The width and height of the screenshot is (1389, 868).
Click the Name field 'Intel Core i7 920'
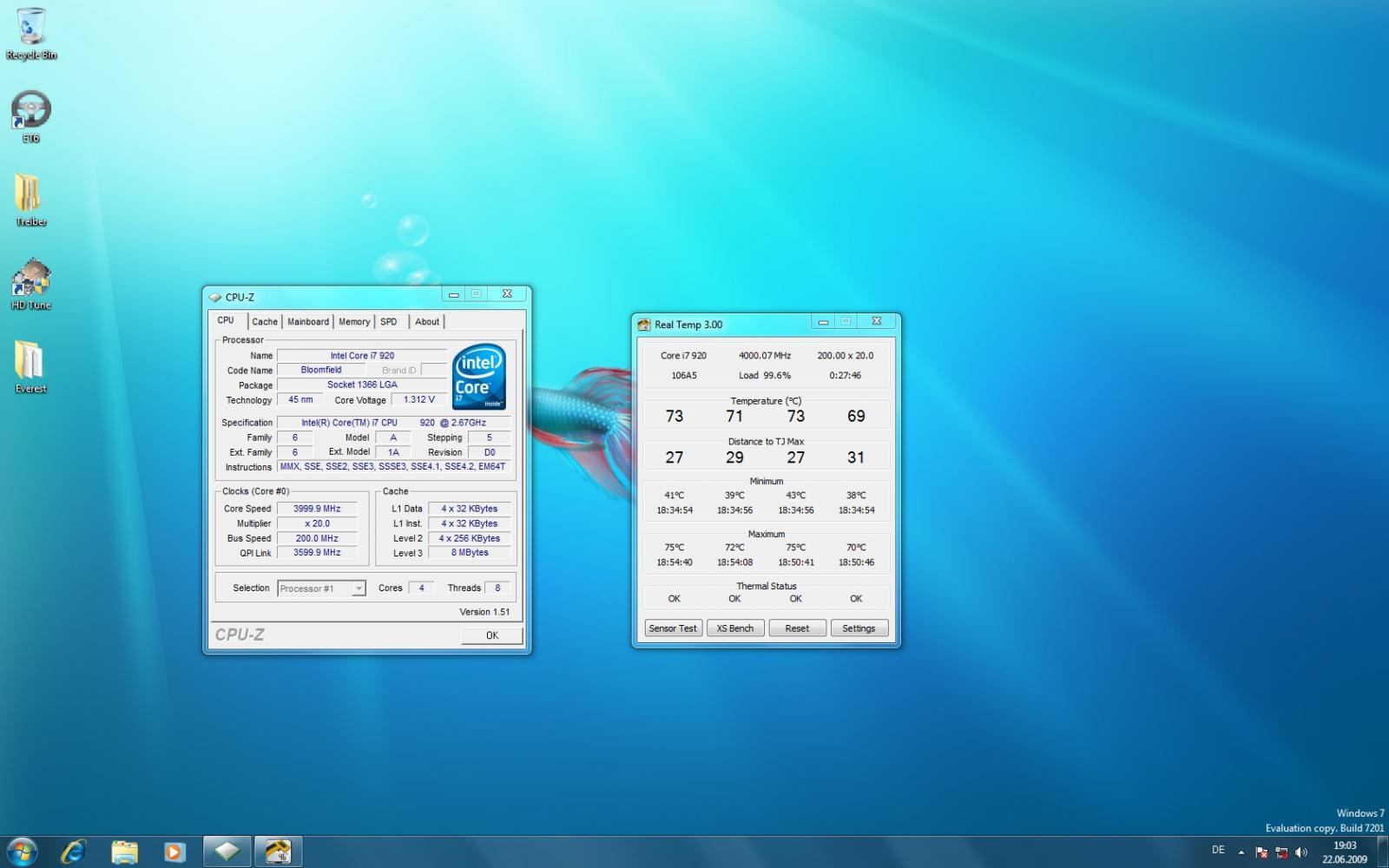point(362,356)
